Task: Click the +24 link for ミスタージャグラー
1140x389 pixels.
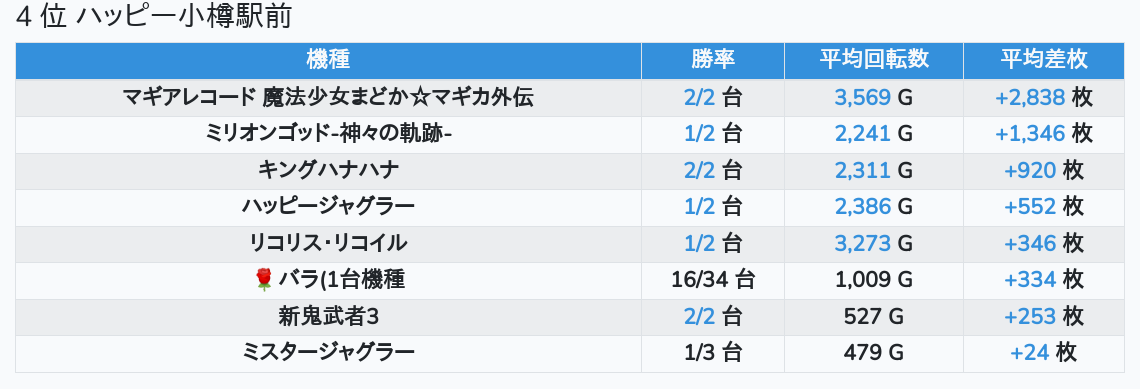Action: click(x=1029, y=353)
